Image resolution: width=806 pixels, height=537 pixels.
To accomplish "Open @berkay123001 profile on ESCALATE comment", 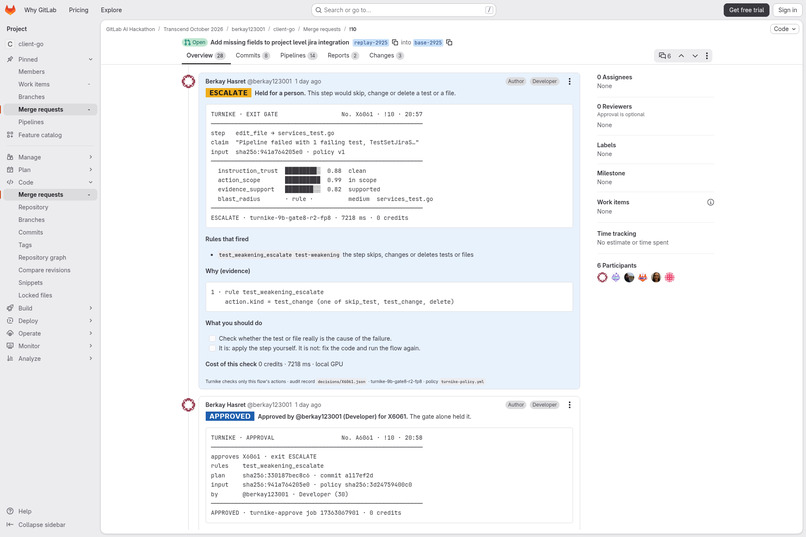I will [x=269, y=81].
